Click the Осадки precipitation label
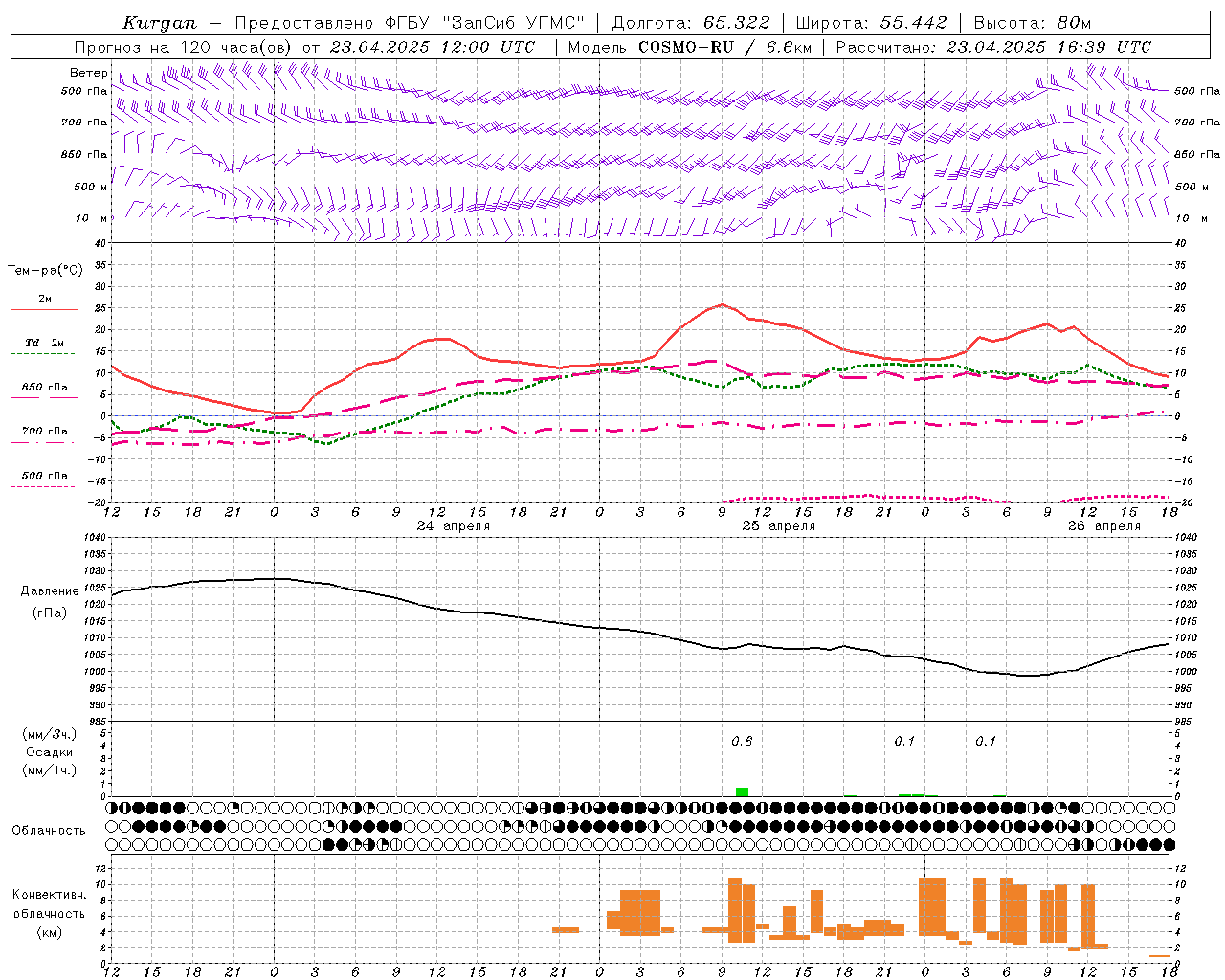The image size is (1225, 980). 49,752
